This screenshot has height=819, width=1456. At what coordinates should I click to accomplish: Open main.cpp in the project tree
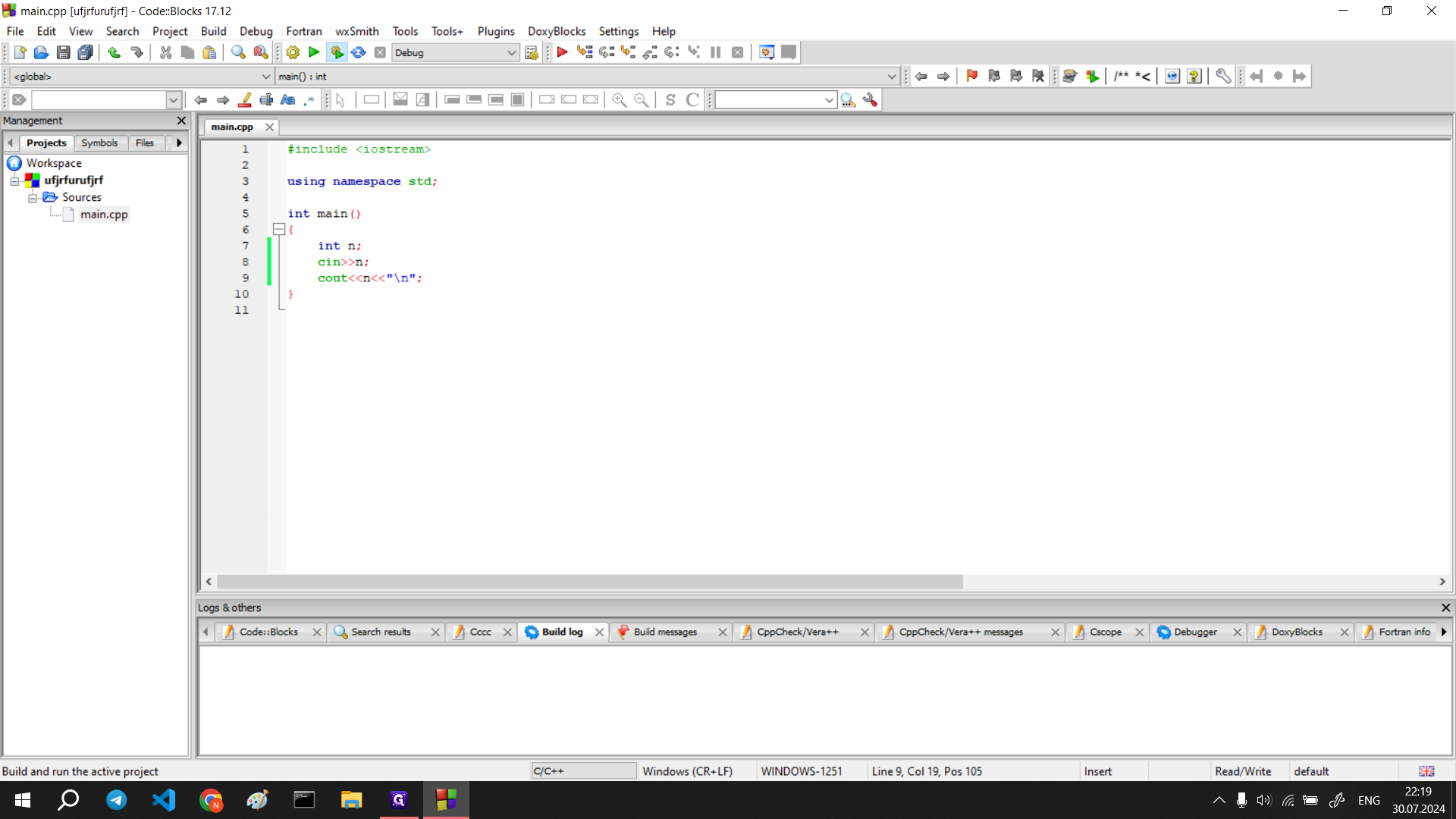[x=104, y=215]
